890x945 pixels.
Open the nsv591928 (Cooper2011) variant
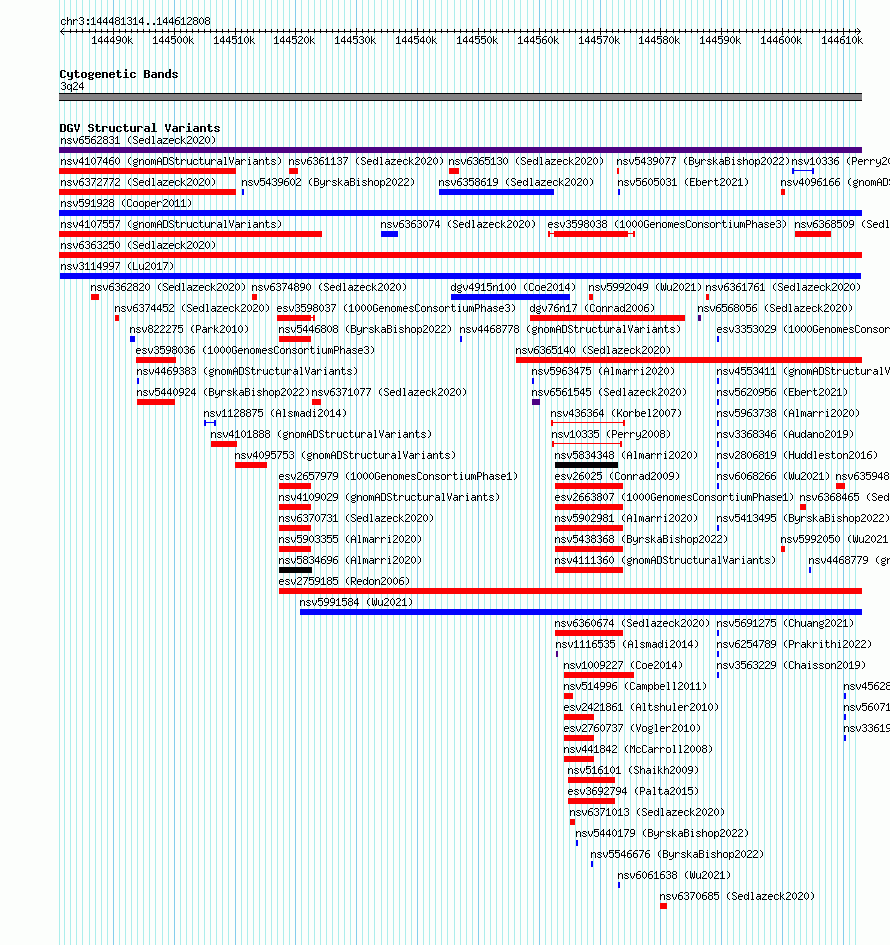click(126, 204)
